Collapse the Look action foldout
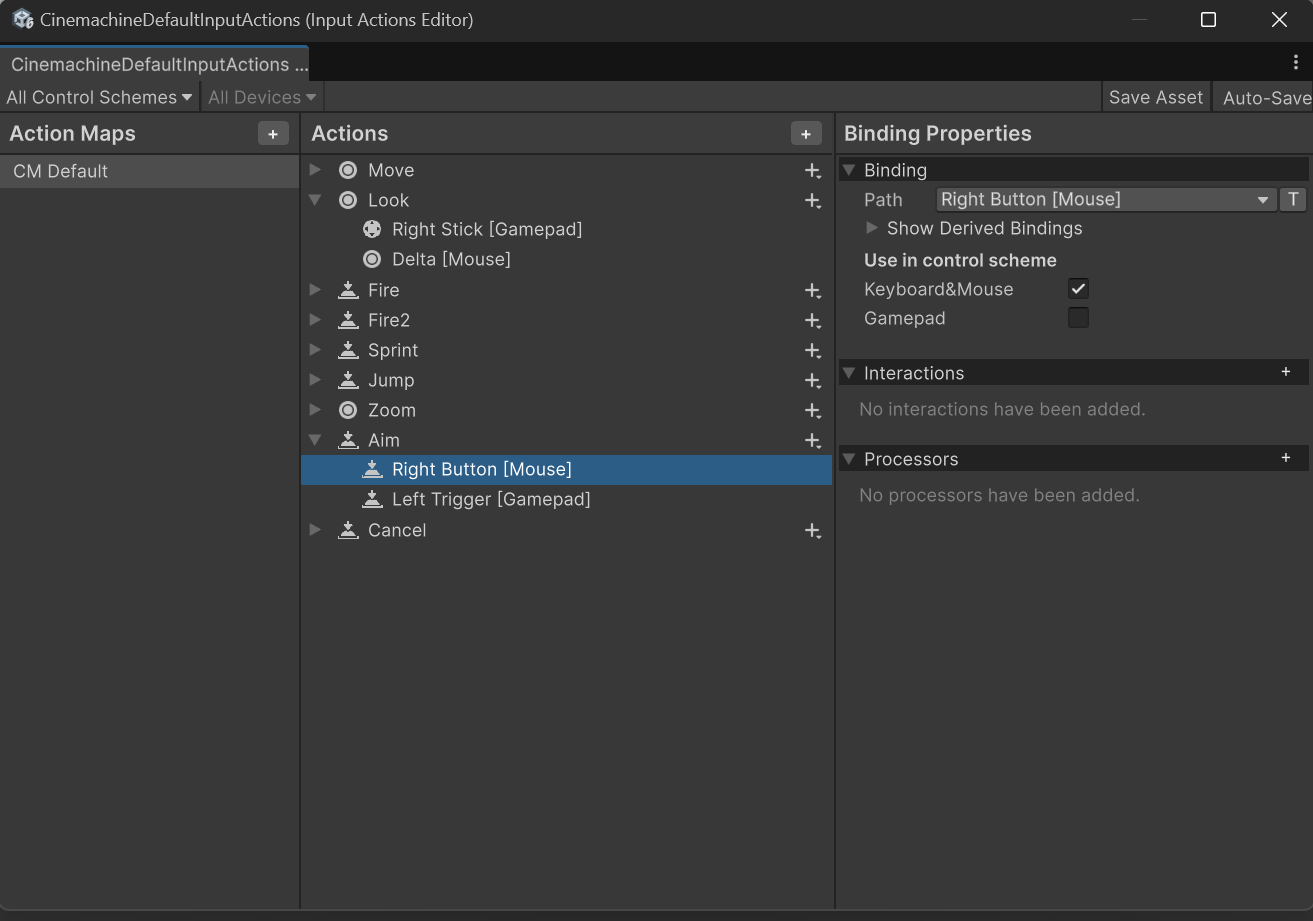 [x=316, y=200]
